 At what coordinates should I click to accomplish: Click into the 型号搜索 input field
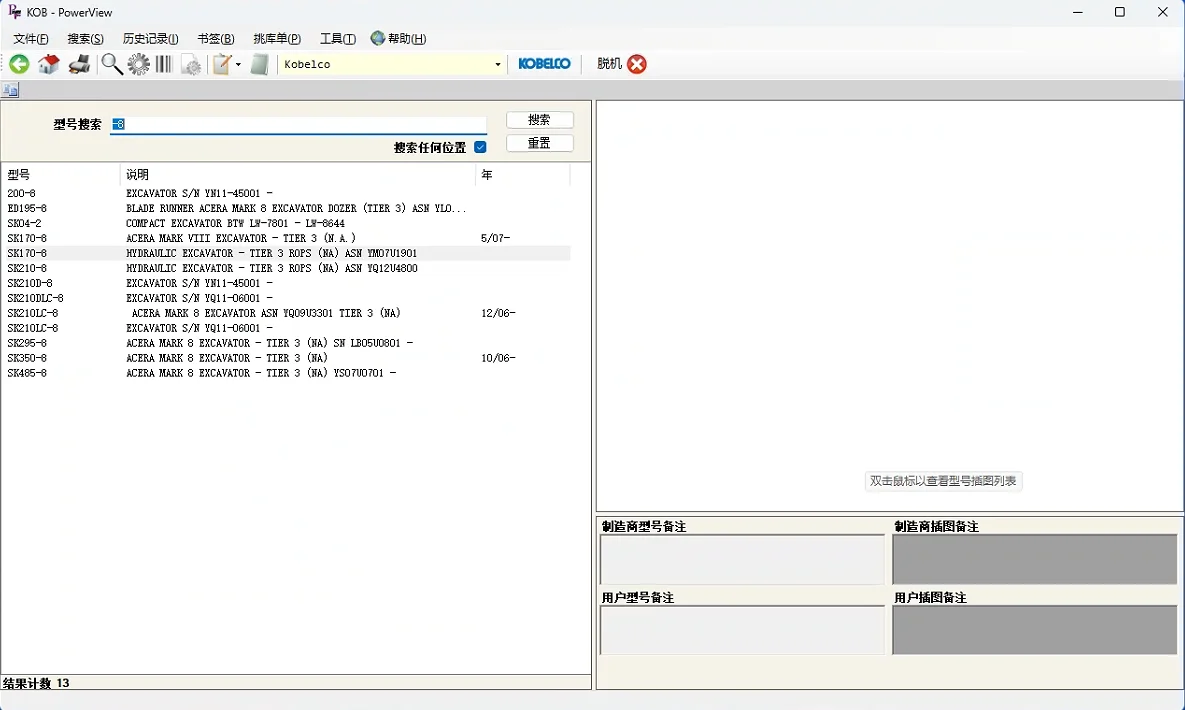299,124
